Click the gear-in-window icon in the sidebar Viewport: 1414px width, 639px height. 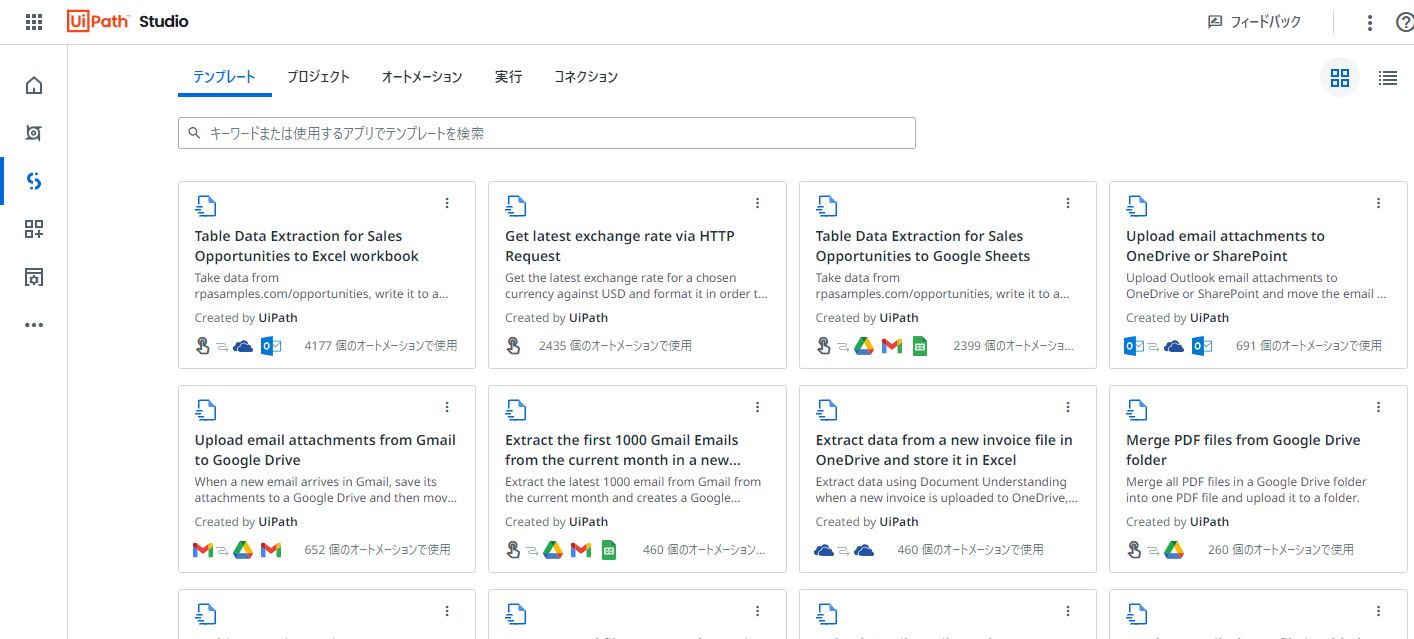coord(33,277)
